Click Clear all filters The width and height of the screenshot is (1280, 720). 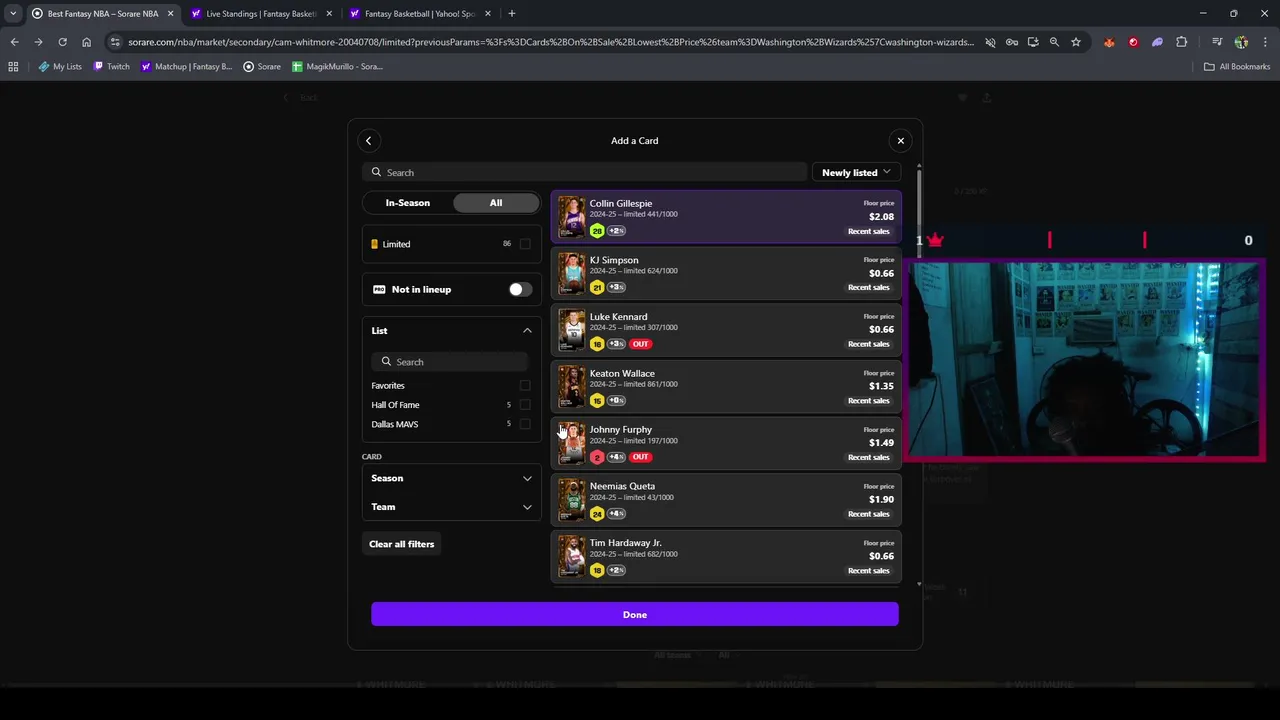point(401,544)
